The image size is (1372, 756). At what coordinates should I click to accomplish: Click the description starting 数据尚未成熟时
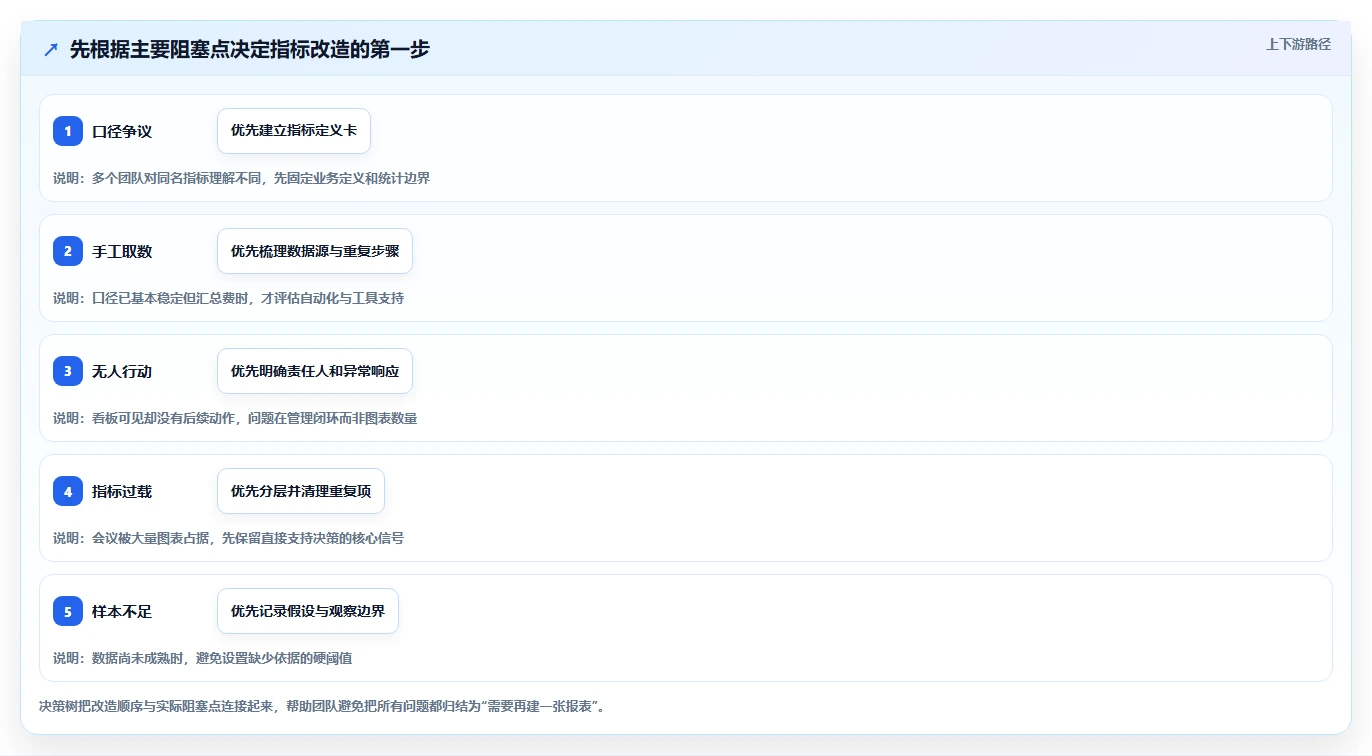point(202,658)
